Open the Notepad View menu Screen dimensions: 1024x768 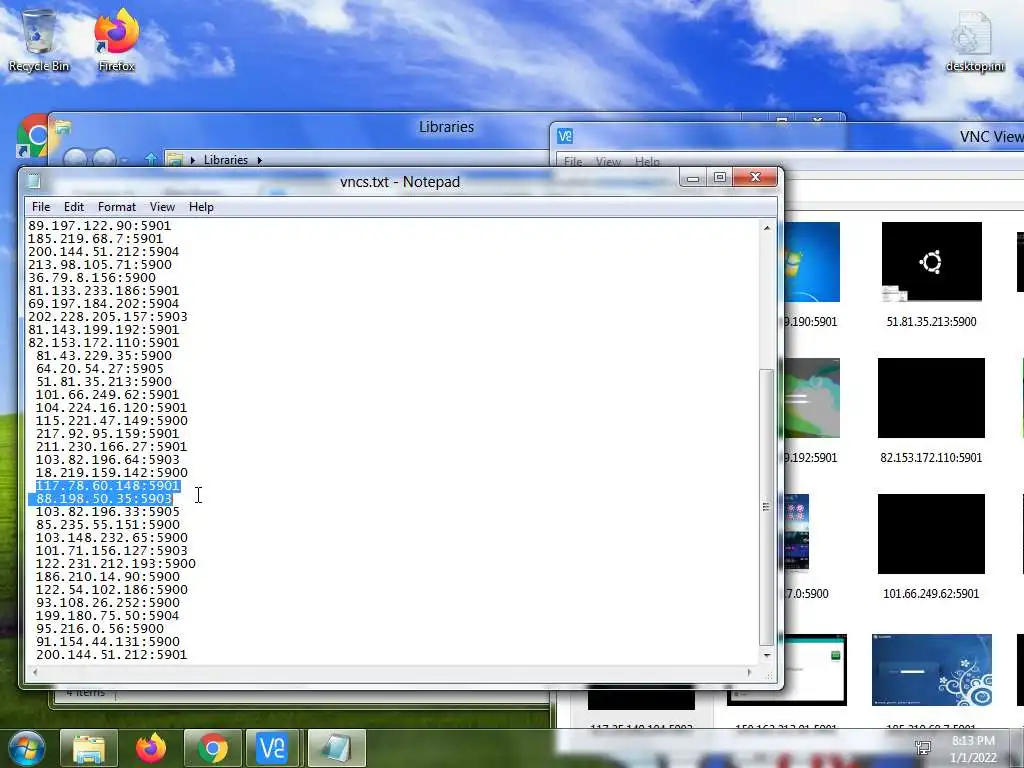tap(162, 206)
